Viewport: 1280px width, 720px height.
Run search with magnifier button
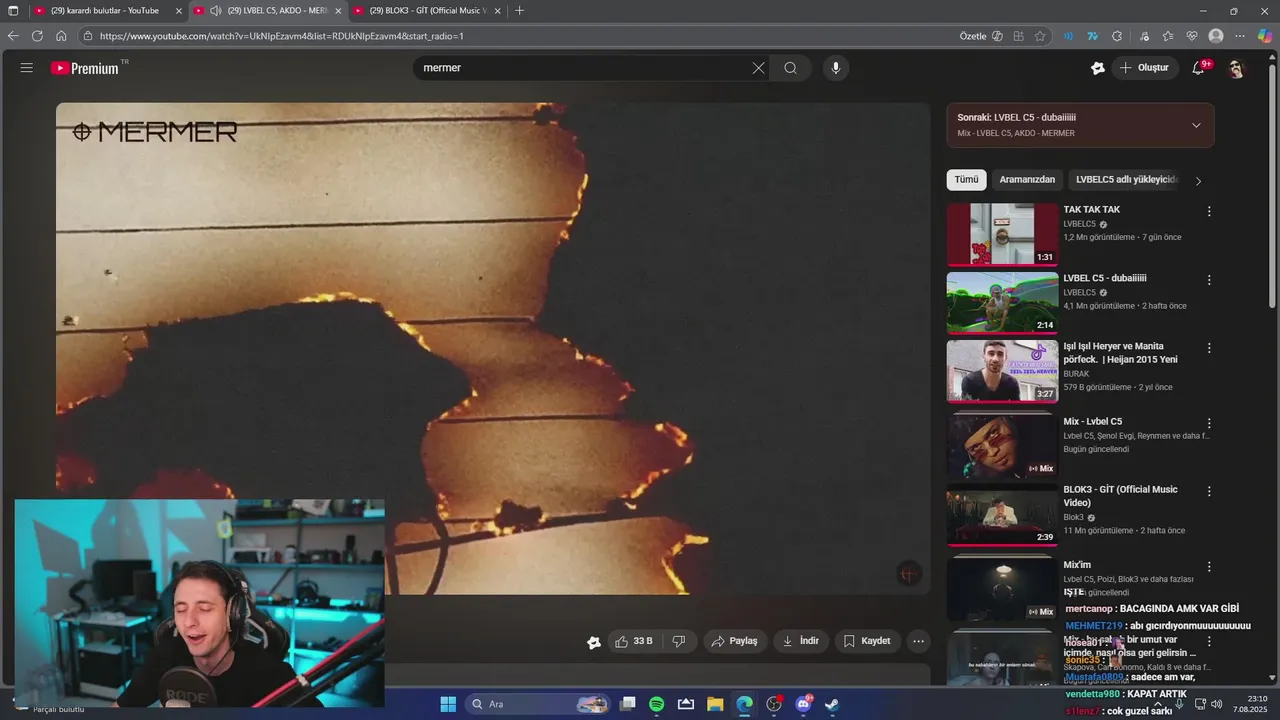(790, 68)
